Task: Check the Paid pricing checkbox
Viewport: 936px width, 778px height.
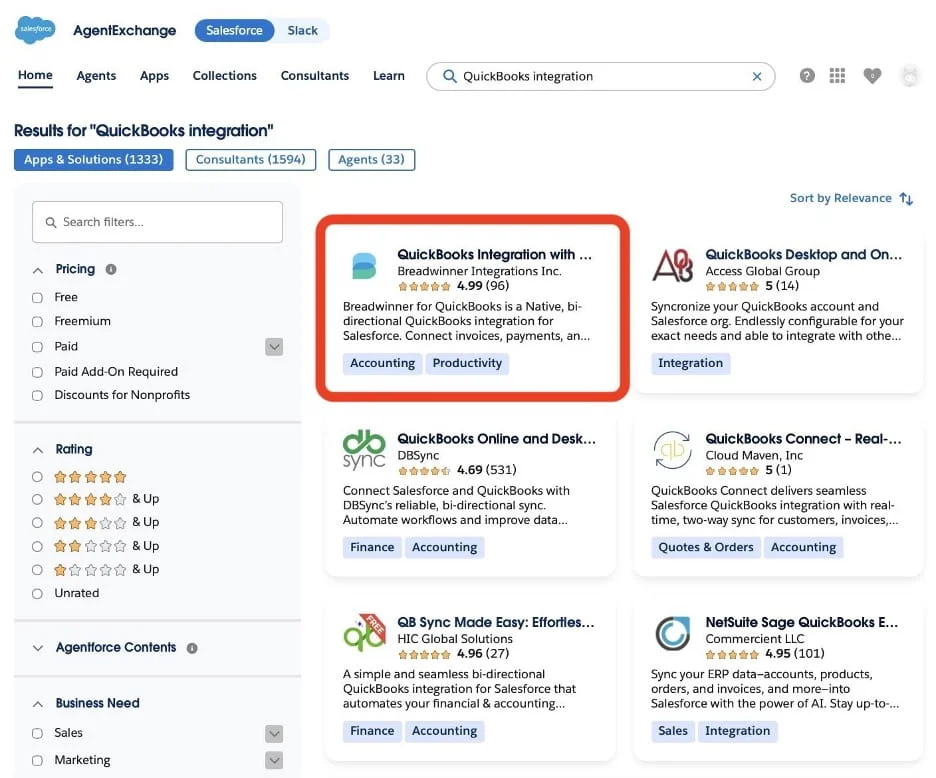Action: tap(37, 347)
